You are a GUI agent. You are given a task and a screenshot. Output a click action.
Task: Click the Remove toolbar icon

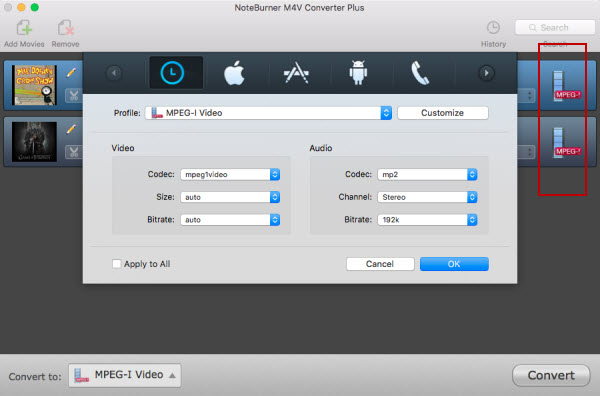point(65,28)
